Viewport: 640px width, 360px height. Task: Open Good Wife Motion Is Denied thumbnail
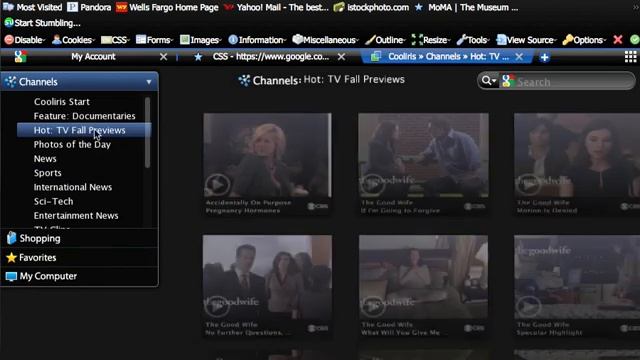click(x=577, y=155)
